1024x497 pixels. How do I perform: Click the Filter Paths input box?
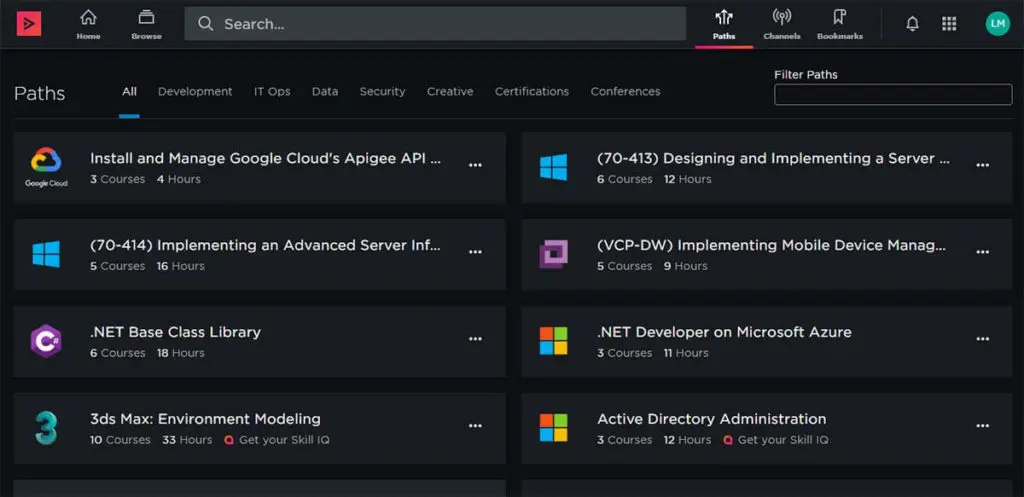coord(893,95)
